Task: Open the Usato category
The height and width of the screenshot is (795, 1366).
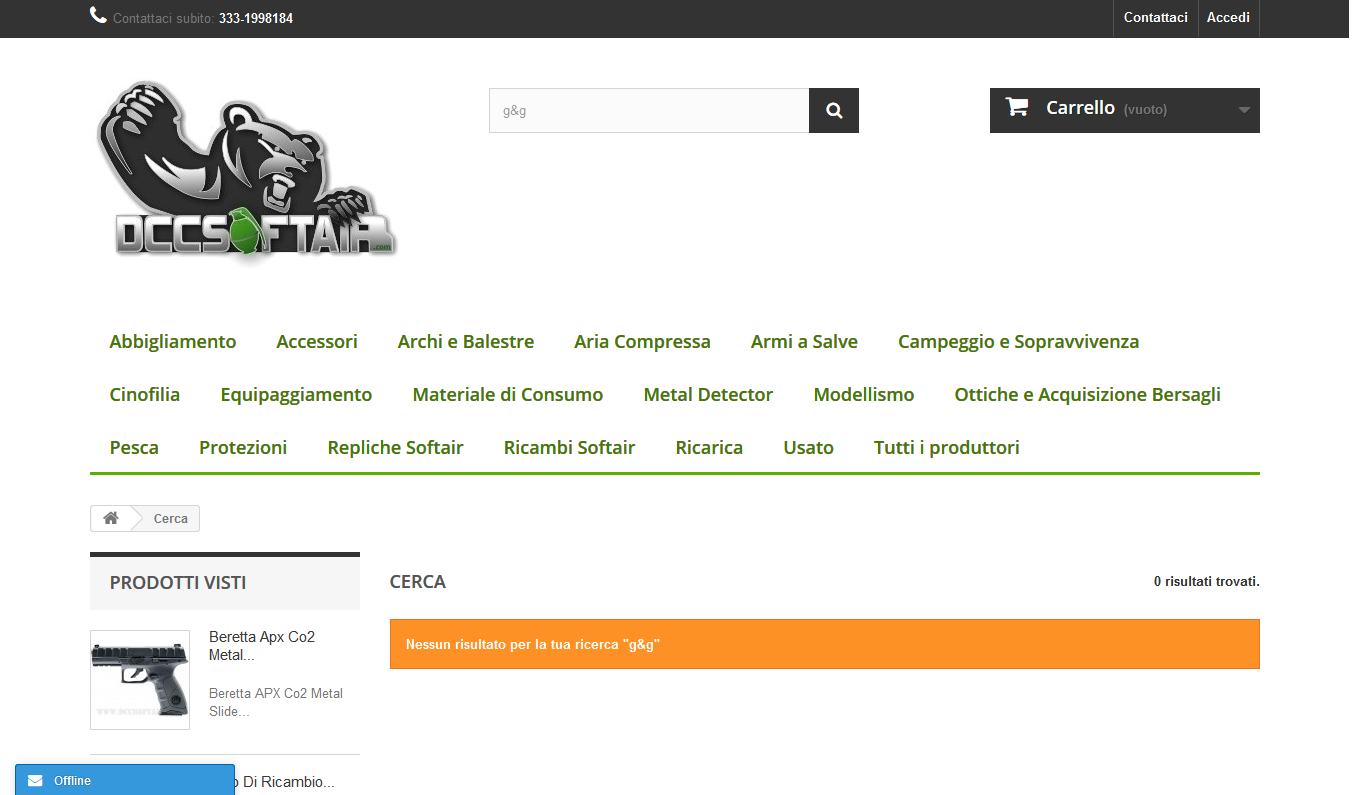Action: pos(808,447)
